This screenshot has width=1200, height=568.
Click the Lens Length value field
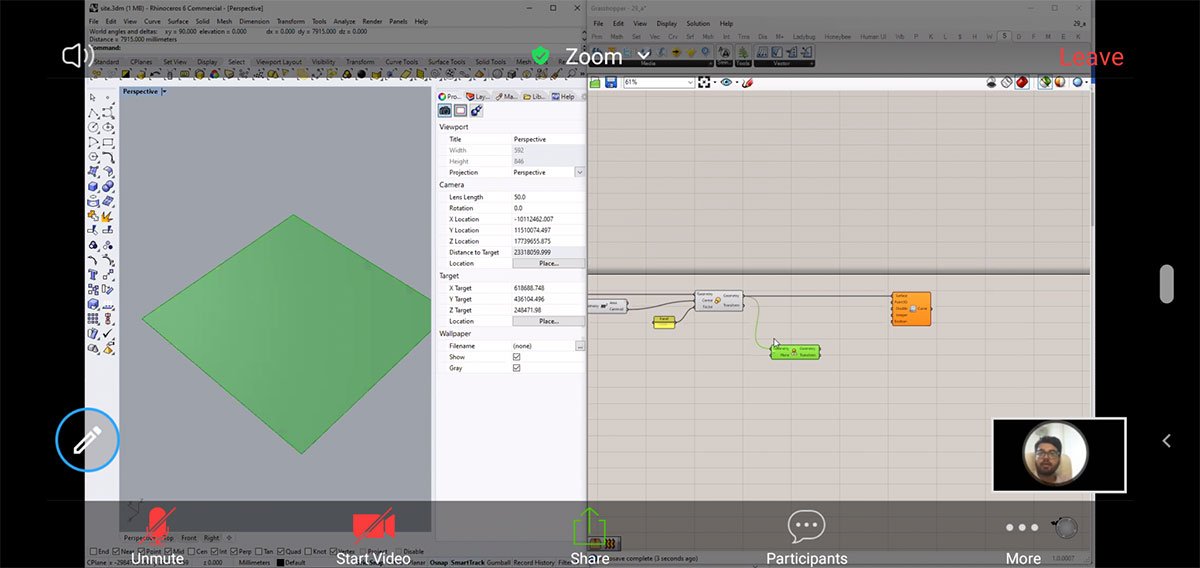[x=548, y=197]
